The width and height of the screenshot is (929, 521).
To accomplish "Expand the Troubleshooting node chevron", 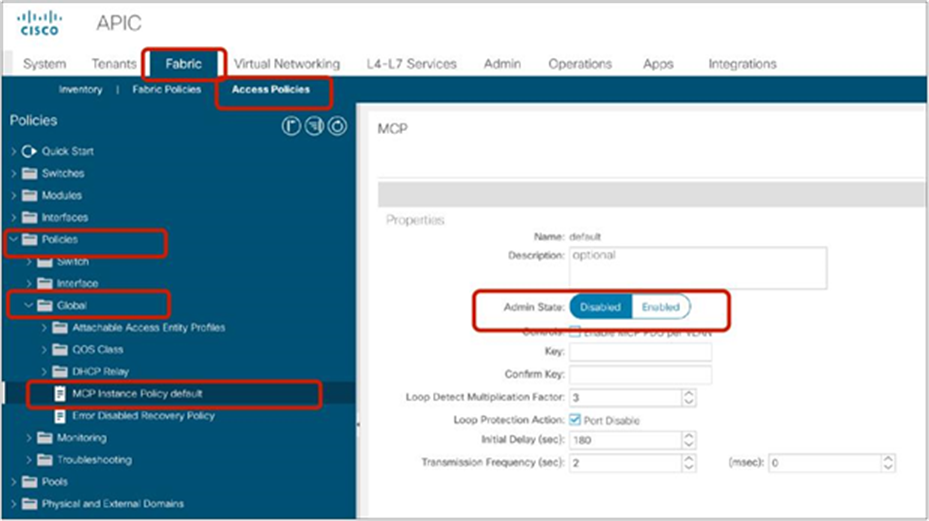I will (28, 460).
